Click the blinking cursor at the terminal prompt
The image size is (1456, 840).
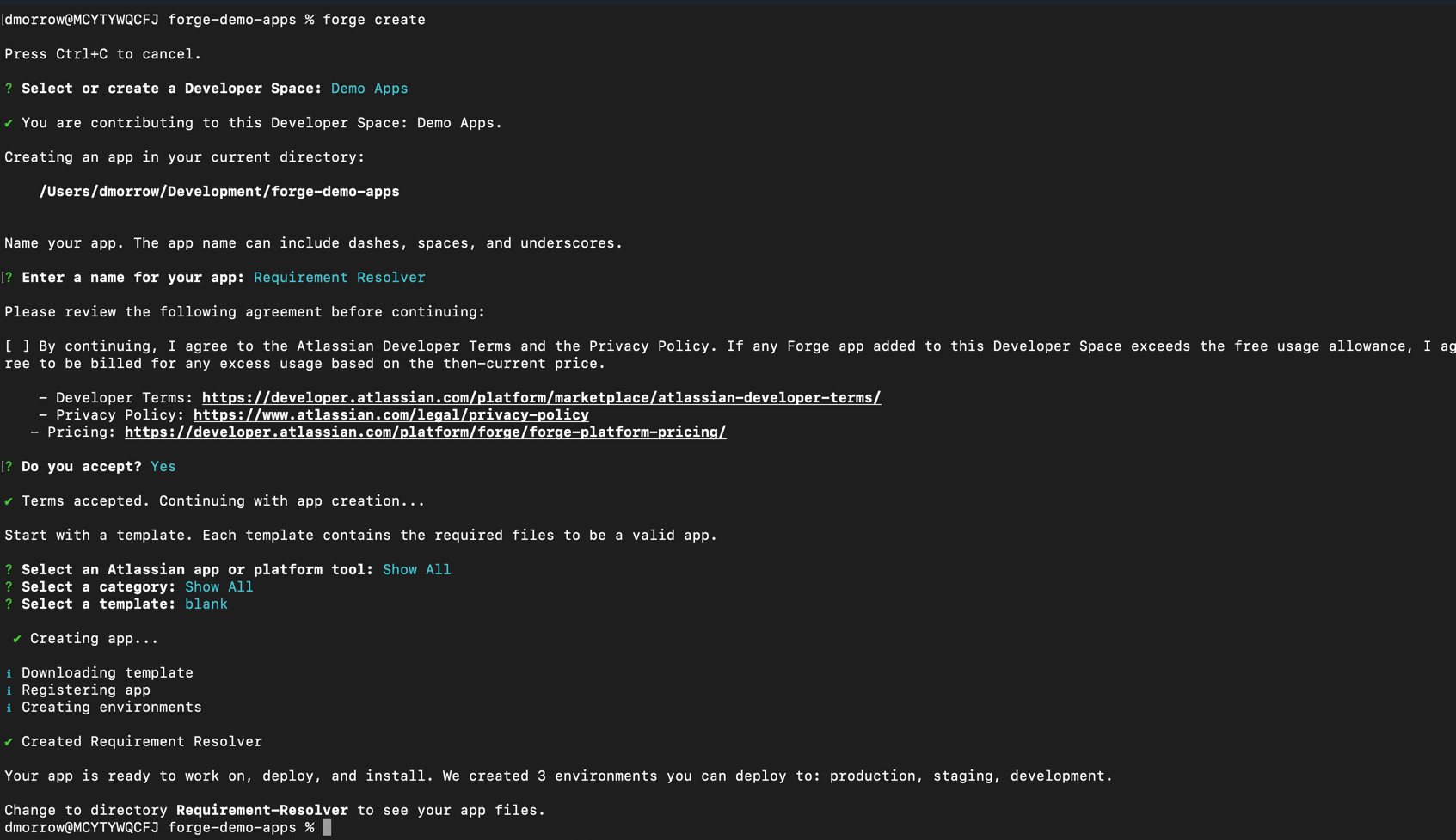(x=327, y=826)
